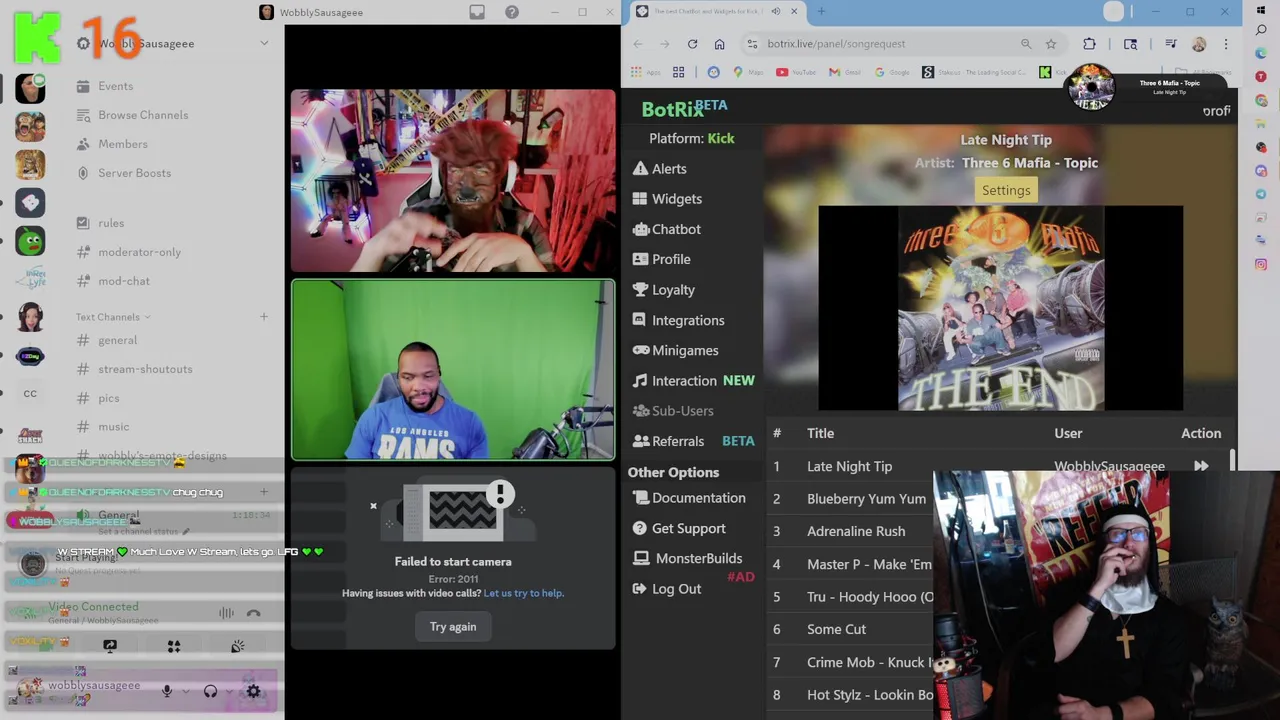Open a new browser tab
1280x720 pixels.
point(821,11)
